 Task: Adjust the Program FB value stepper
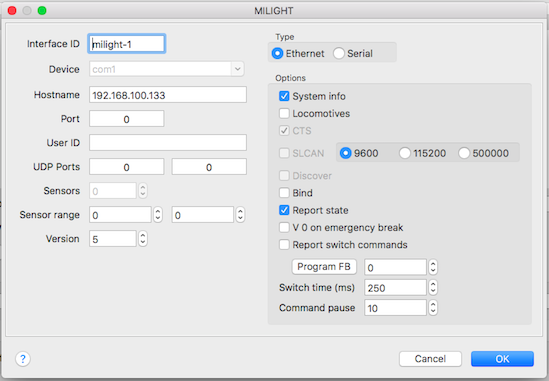(433, 267)
